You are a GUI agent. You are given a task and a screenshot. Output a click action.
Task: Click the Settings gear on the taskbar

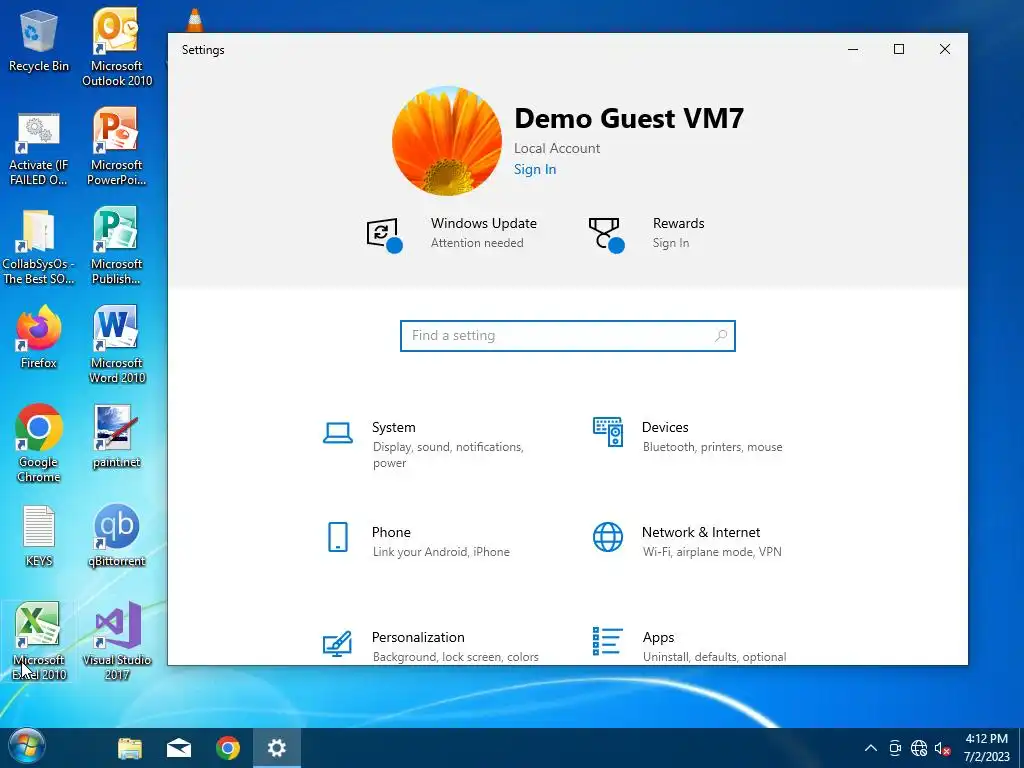[x=277, y=748]
